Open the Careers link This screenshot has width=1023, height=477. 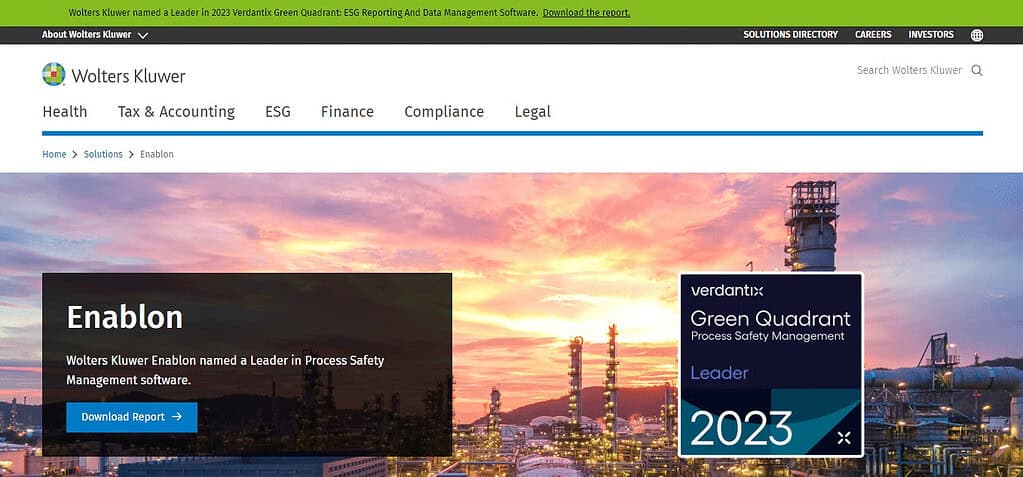click(x=873, y=35)
